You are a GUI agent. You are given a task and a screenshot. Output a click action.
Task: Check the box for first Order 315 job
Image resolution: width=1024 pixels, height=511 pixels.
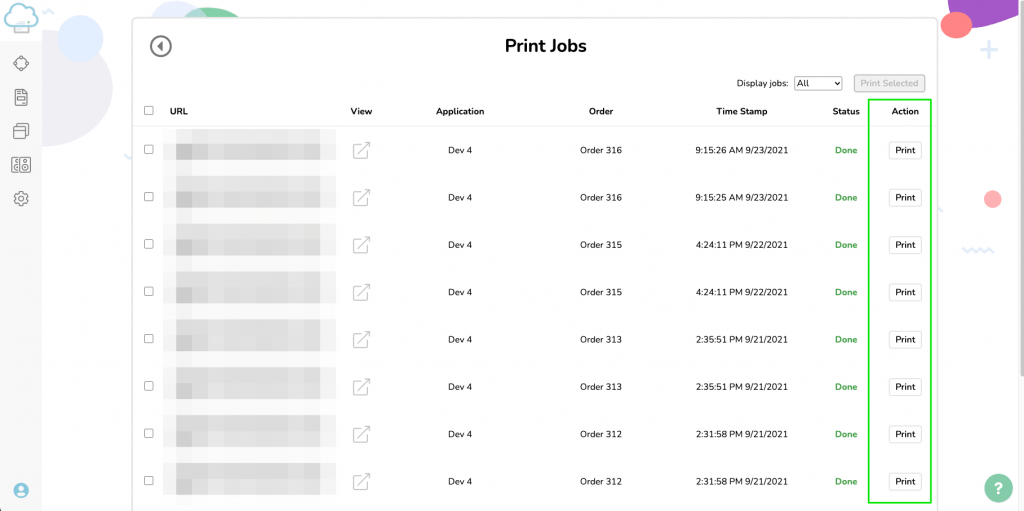(149, 244)
